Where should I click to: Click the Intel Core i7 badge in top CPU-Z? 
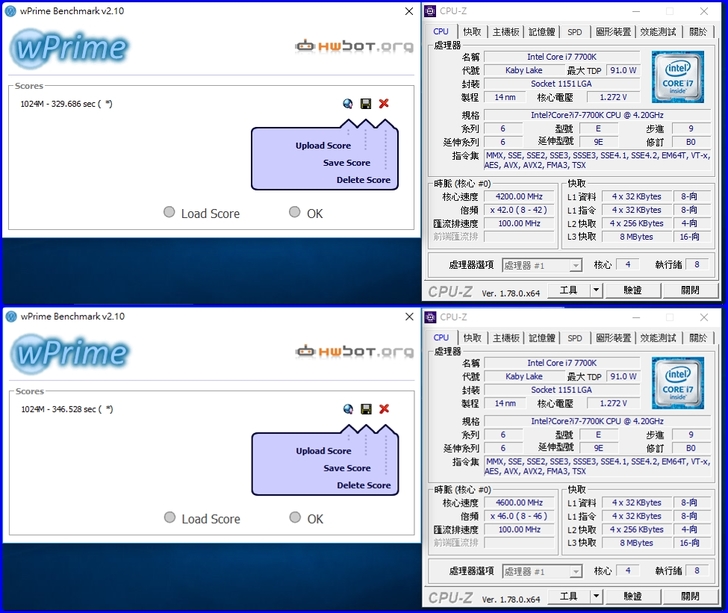pyautogui.click(x=677, y=77)
